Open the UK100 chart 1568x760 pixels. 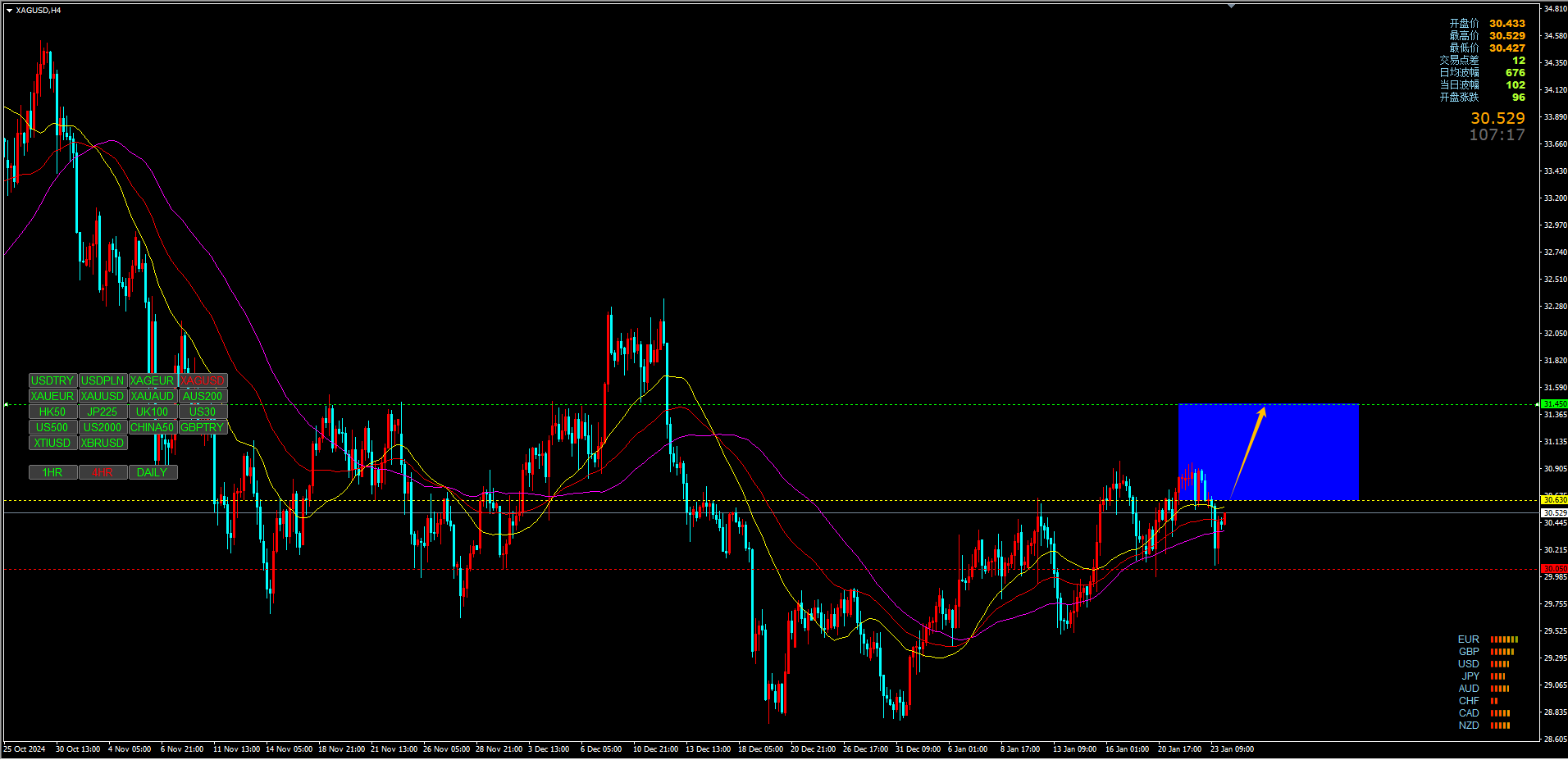153,412
